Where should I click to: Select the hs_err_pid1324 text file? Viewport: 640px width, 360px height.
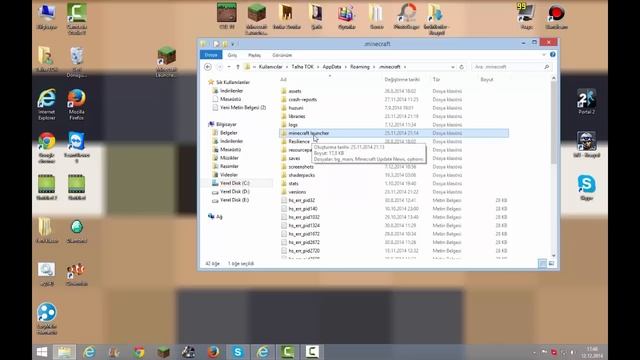(x=304, y=226)
